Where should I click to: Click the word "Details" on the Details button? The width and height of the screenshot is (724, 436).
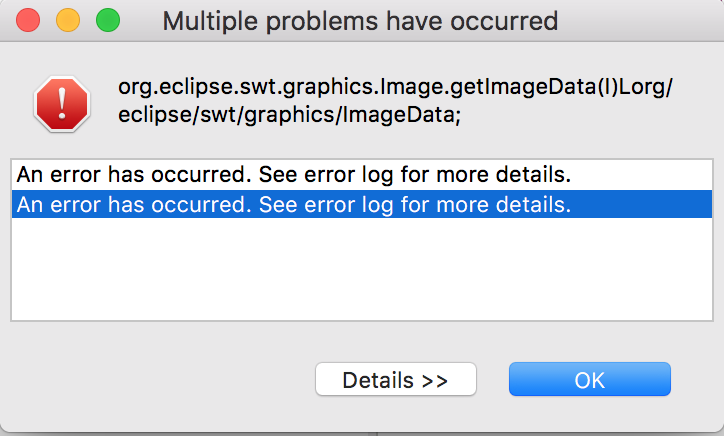(378, 380)
